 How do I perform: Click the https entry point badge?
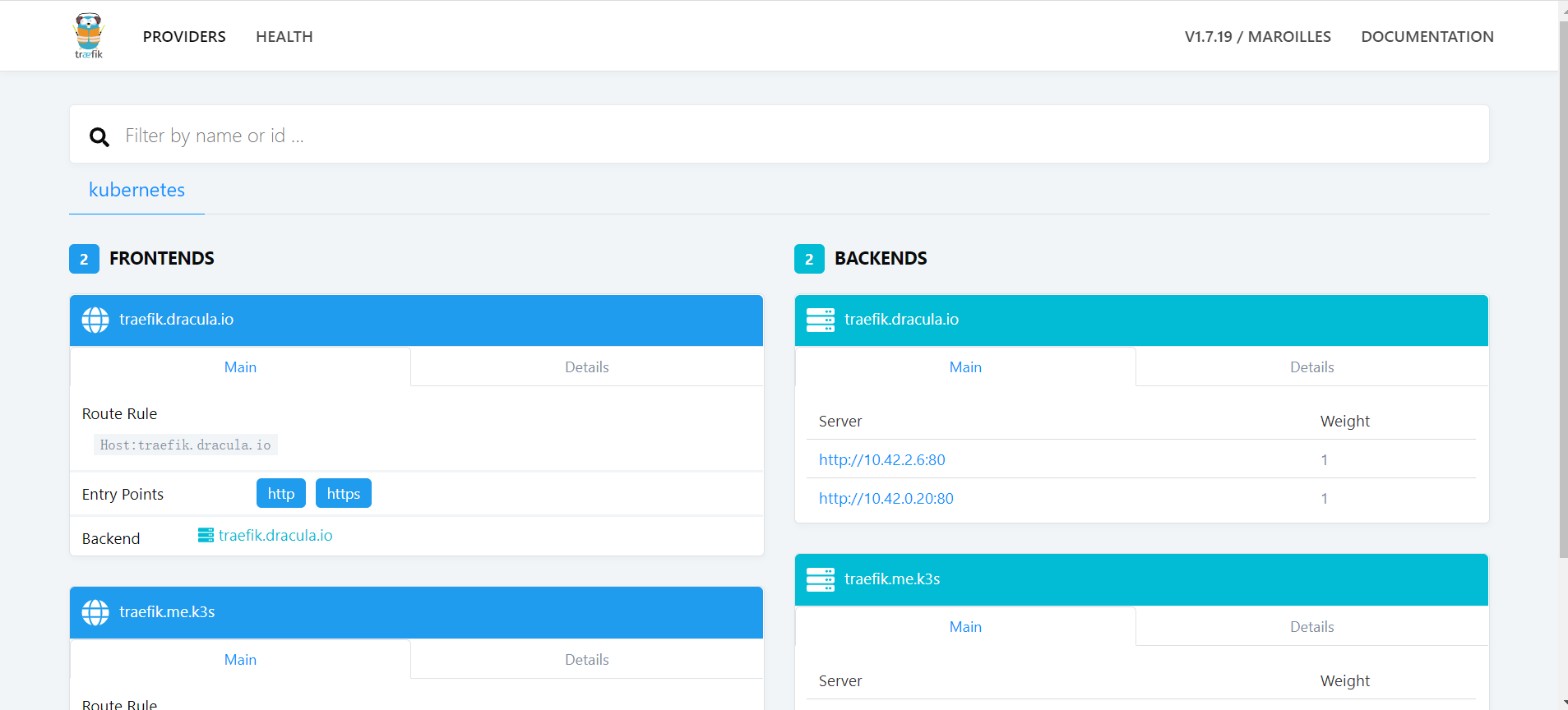point(344,493)
